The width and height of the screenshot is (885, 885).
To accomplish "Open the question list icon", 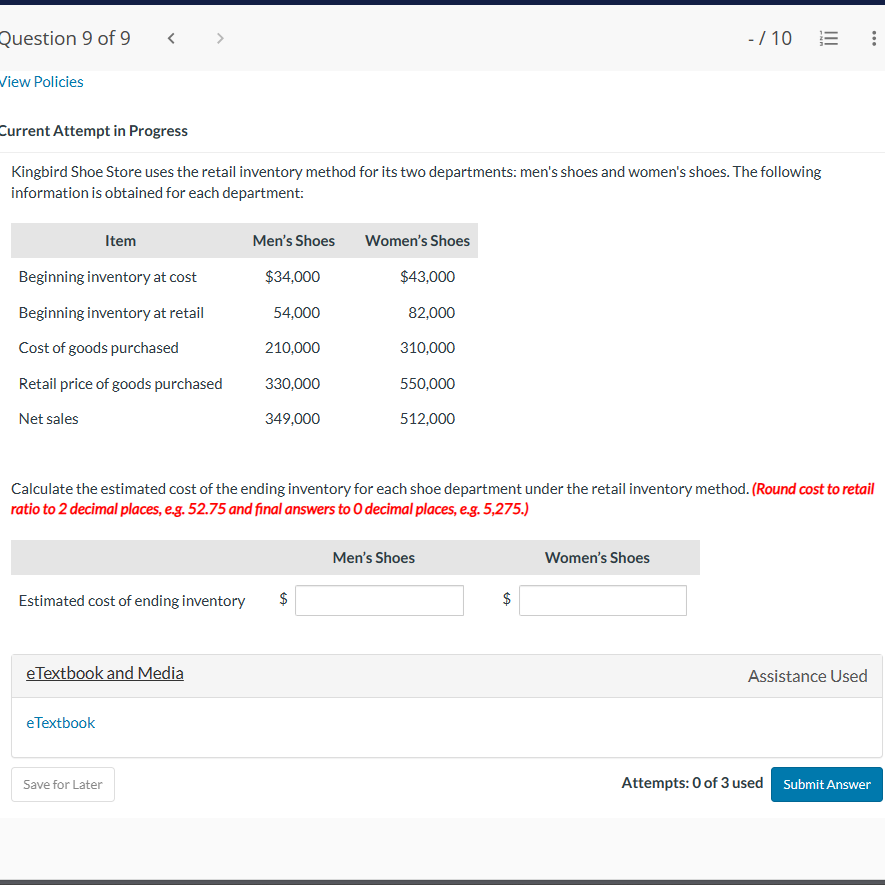I will coord(829,38).
